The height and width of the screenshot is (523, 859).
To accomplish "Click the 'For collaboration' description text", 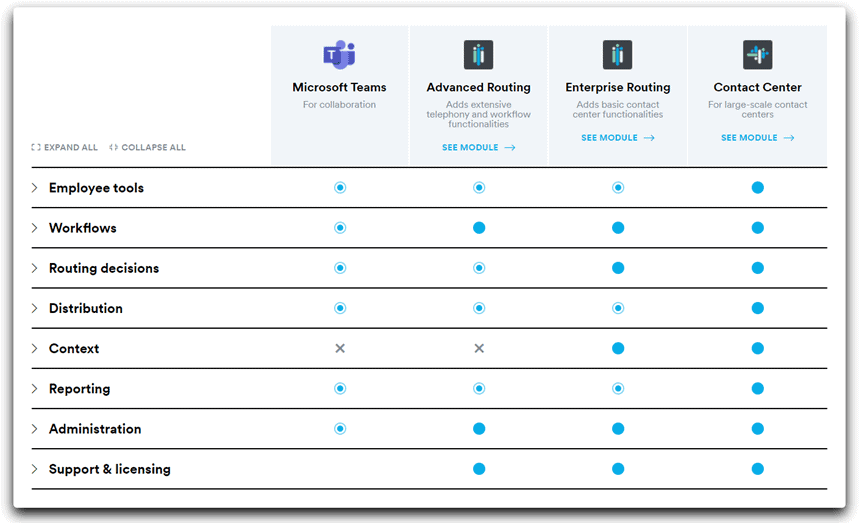I will tap(339, 105).
